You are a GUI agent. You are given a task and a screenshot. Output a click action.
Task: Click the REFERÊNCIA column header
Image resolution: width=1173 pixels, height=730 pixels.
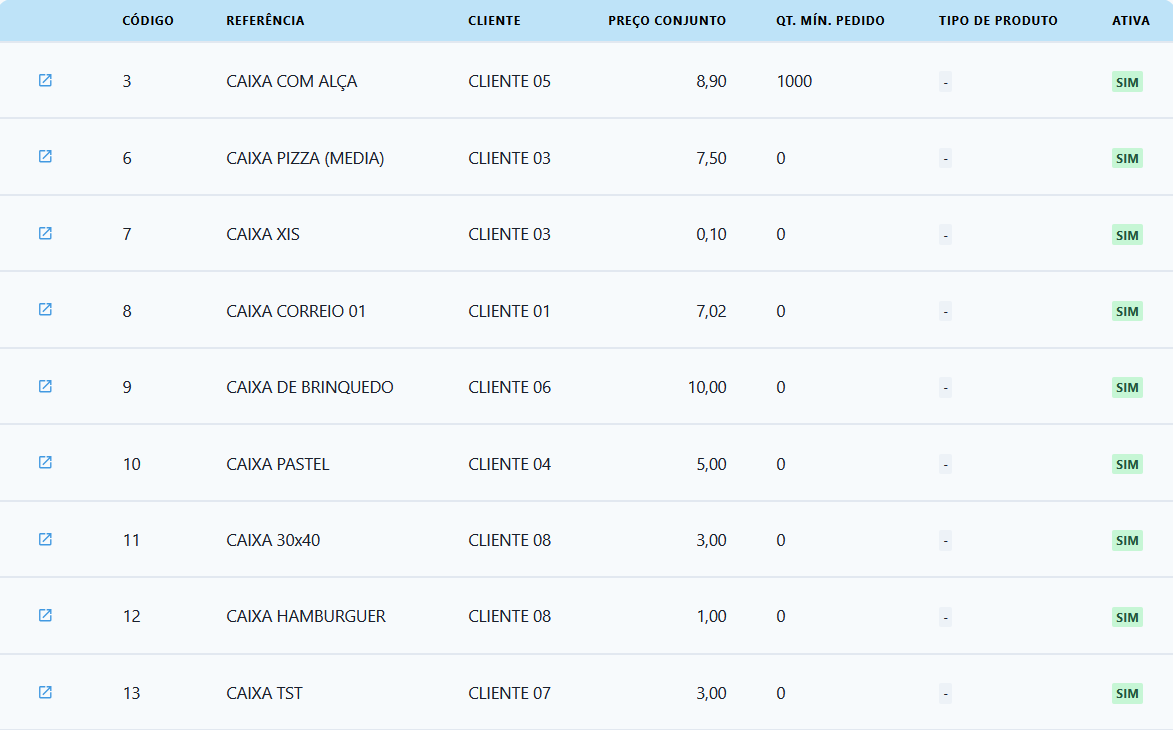(x=265, y=21)
